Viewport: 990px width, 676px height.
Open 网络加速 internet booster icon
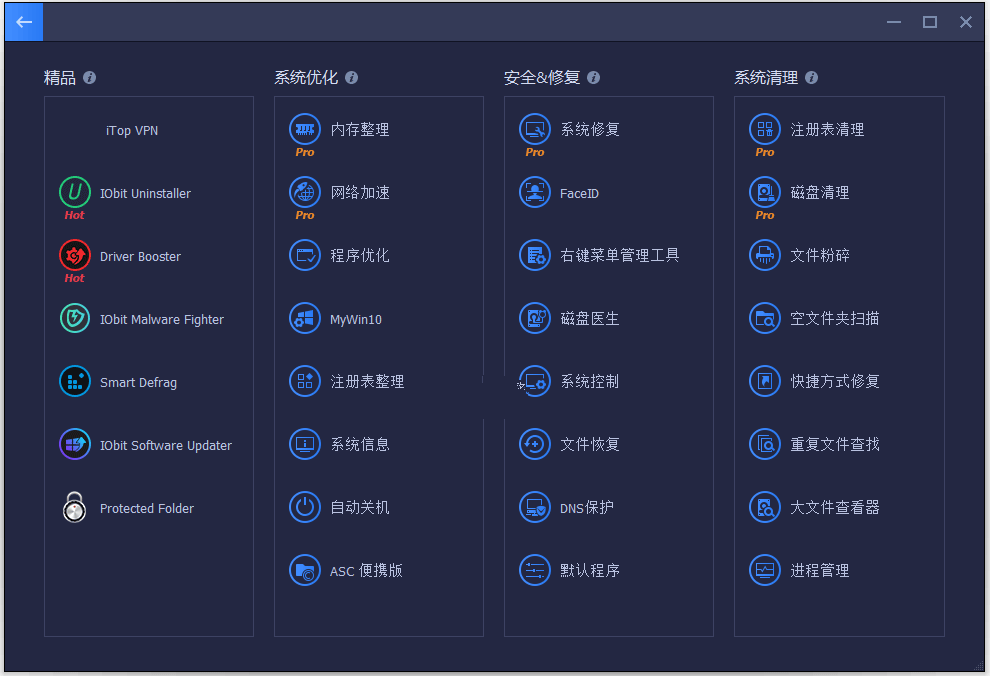305,192
